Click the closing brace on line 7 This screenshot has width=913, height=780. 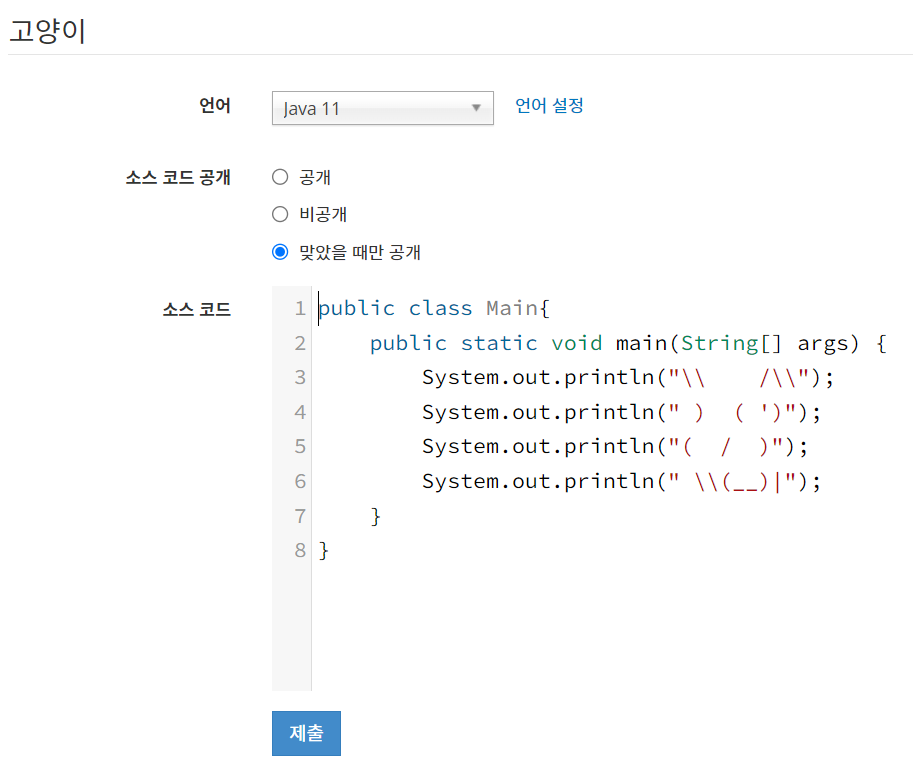click(376, 516)
